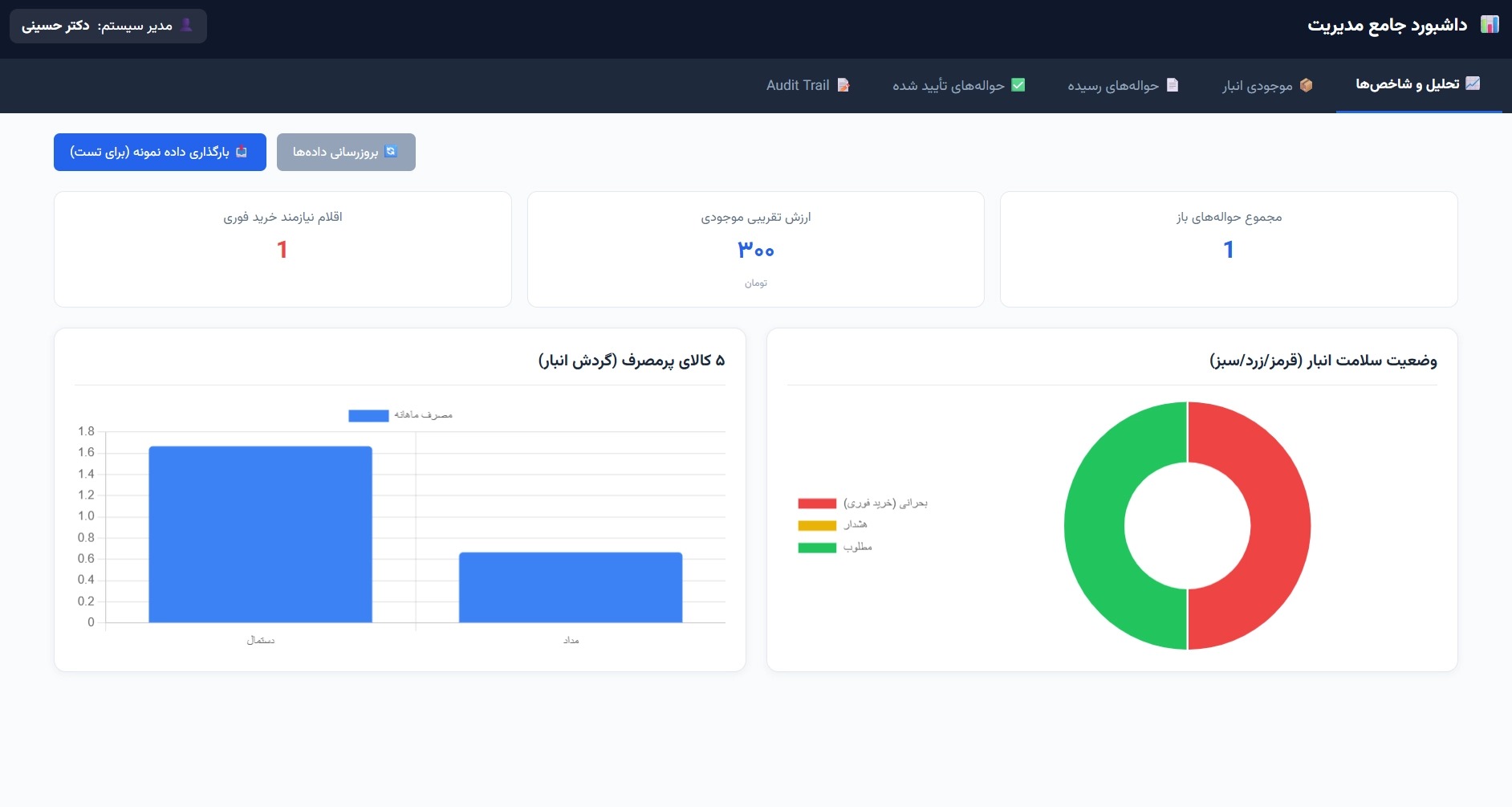Open the تحلیل و شاخص‌ها tab
Screen dimensions: 1512x807
[x=1419, y=84]
